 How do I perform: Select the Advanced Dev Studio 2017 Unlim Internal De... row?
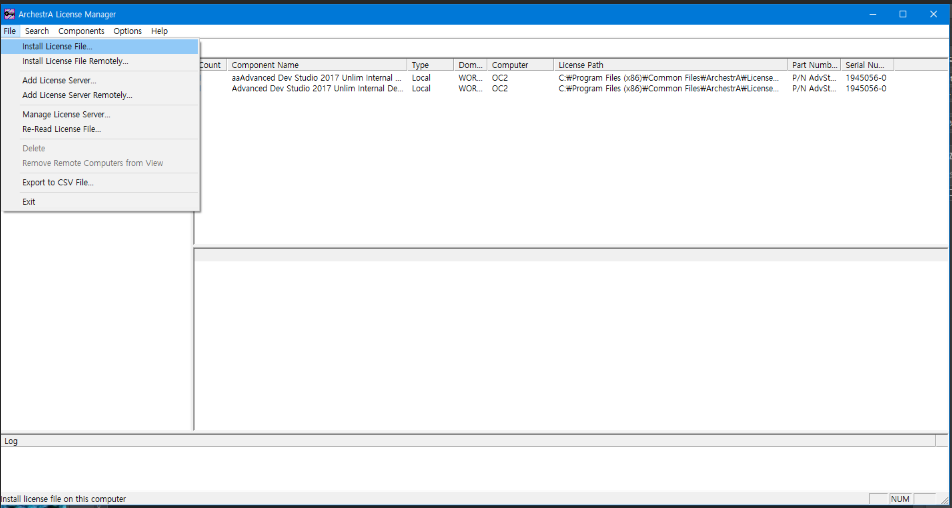[x=316, y=88]
